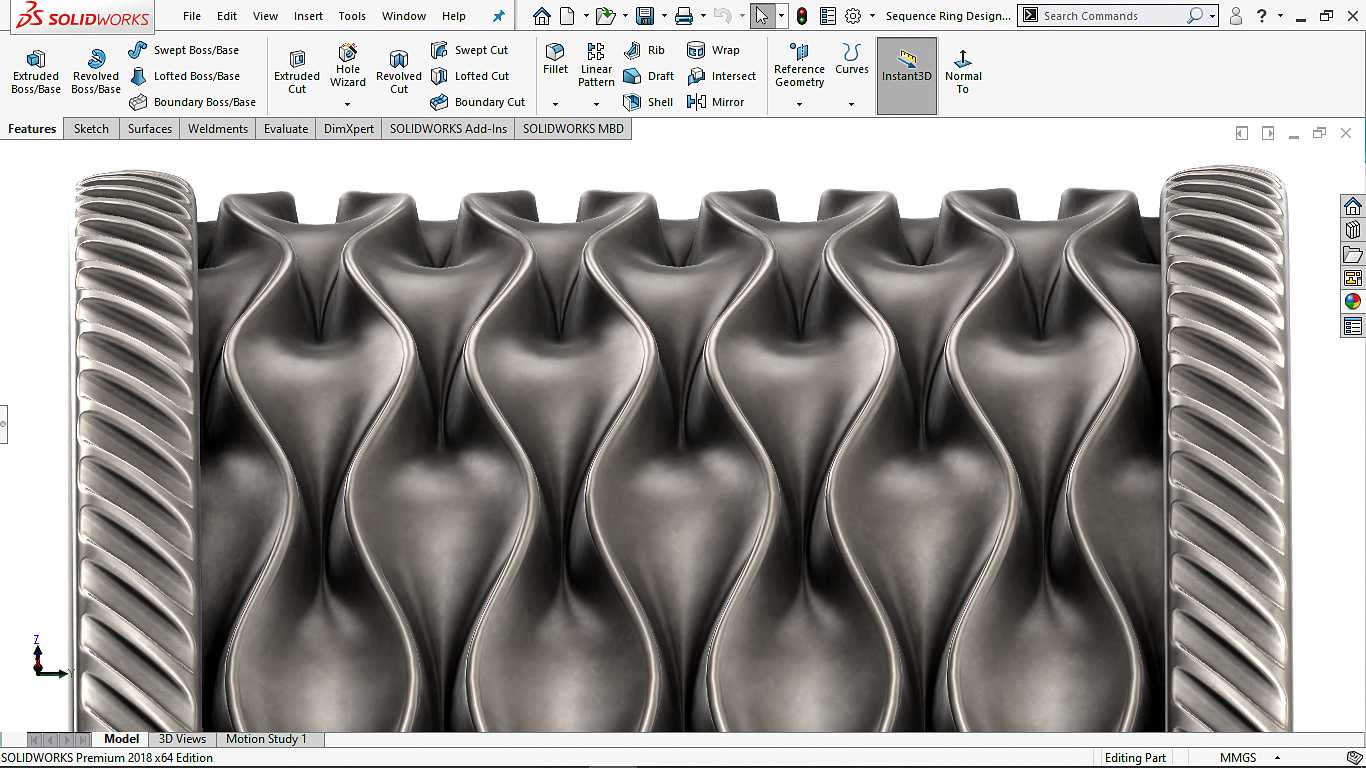The image size is (1366, 768).
Task: Open Design Library task pane tab
Action: tap(1353, 231)
